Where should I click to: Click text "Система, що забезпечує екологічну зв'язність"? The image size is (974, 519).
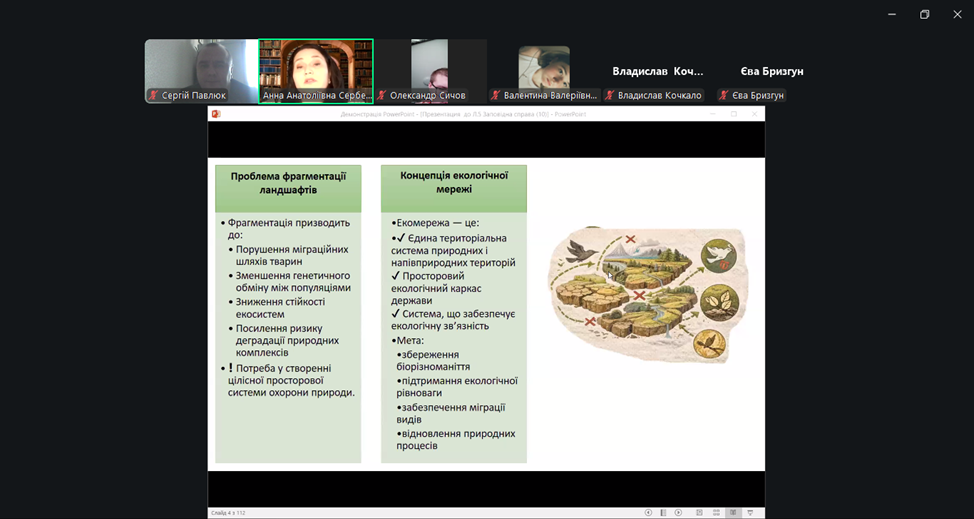453,319
